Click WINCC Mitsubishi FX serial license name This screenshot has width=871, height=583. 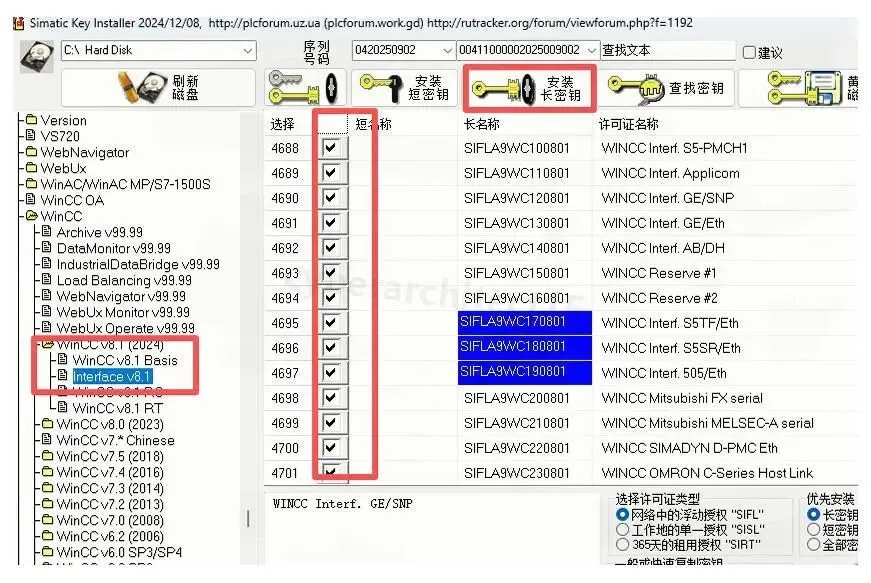pos(682,398)
